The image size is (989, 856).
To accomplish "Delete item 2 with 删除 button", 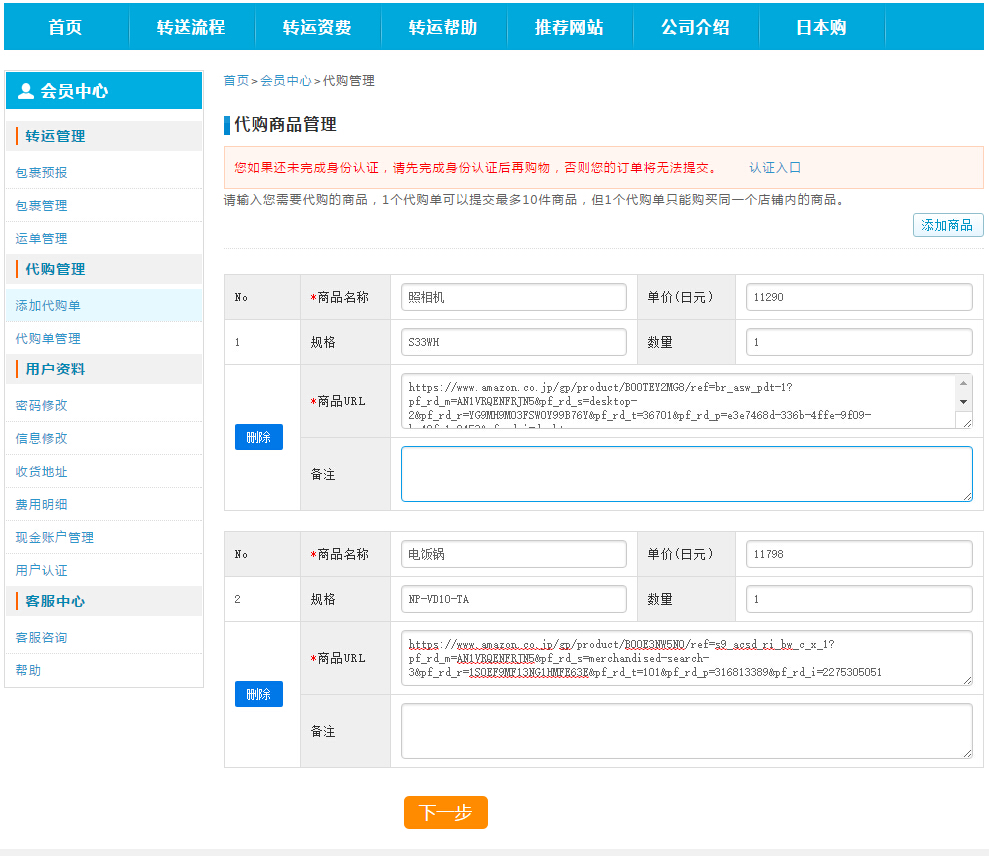I will point(258,694).
